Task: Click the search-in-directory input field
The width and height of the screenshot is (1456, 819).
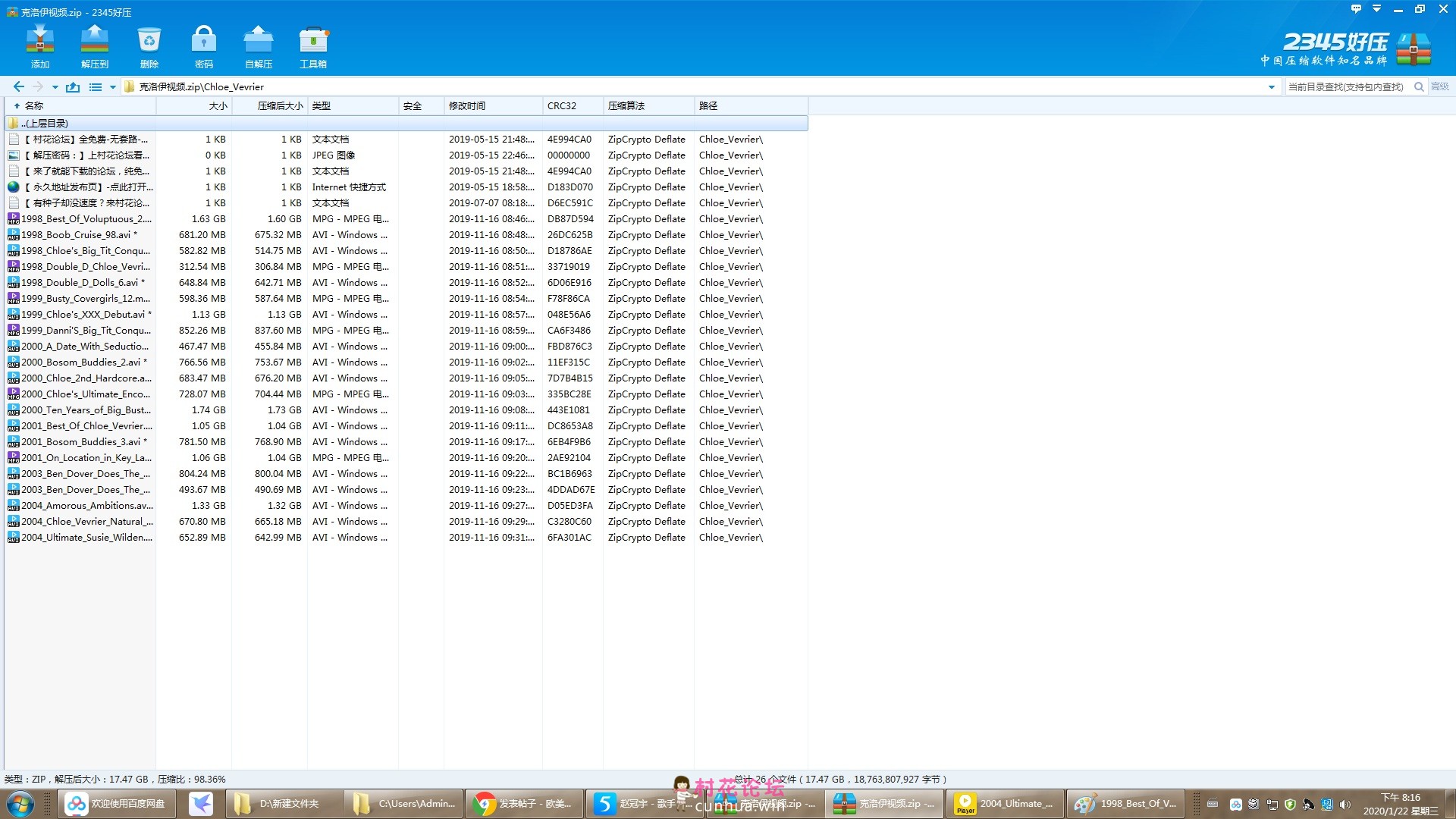Action: click(x=1348, y=86)
